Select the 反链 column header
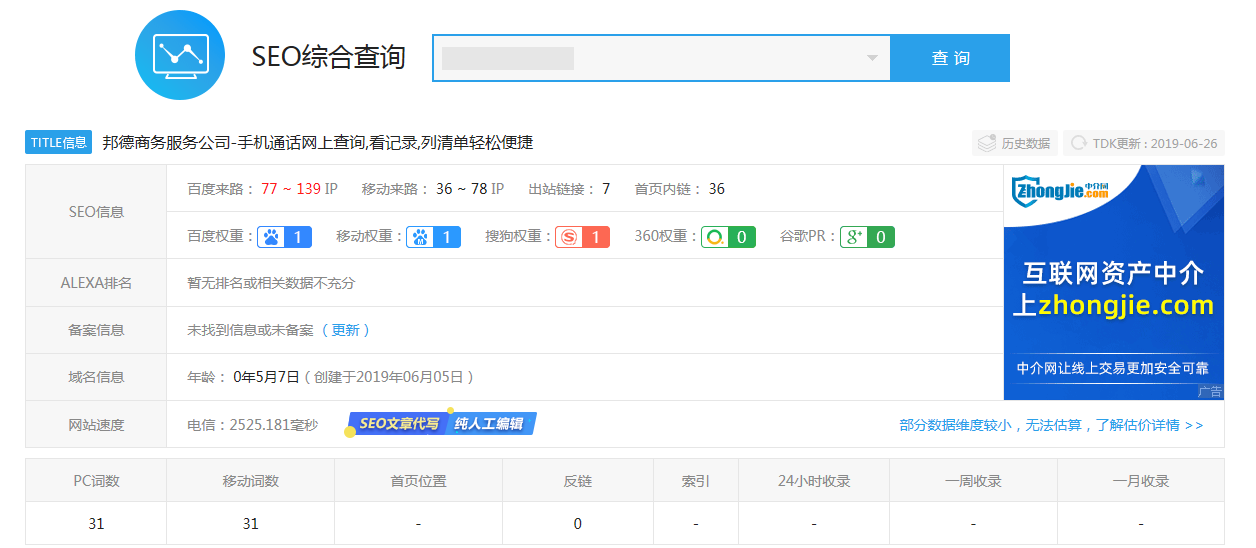The width and height of the screenshot is (1256, 548). [x=577, y=481]
